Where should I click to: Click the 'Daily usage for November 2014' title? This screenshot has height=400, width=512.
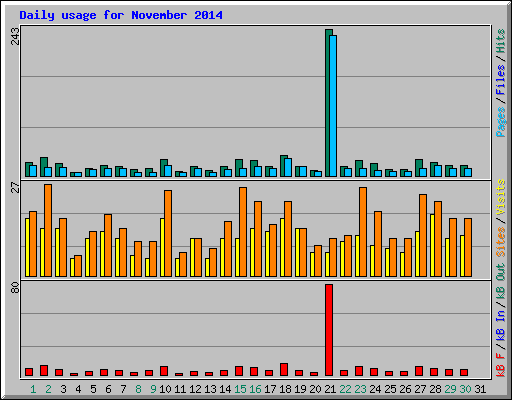coord(121,16)
